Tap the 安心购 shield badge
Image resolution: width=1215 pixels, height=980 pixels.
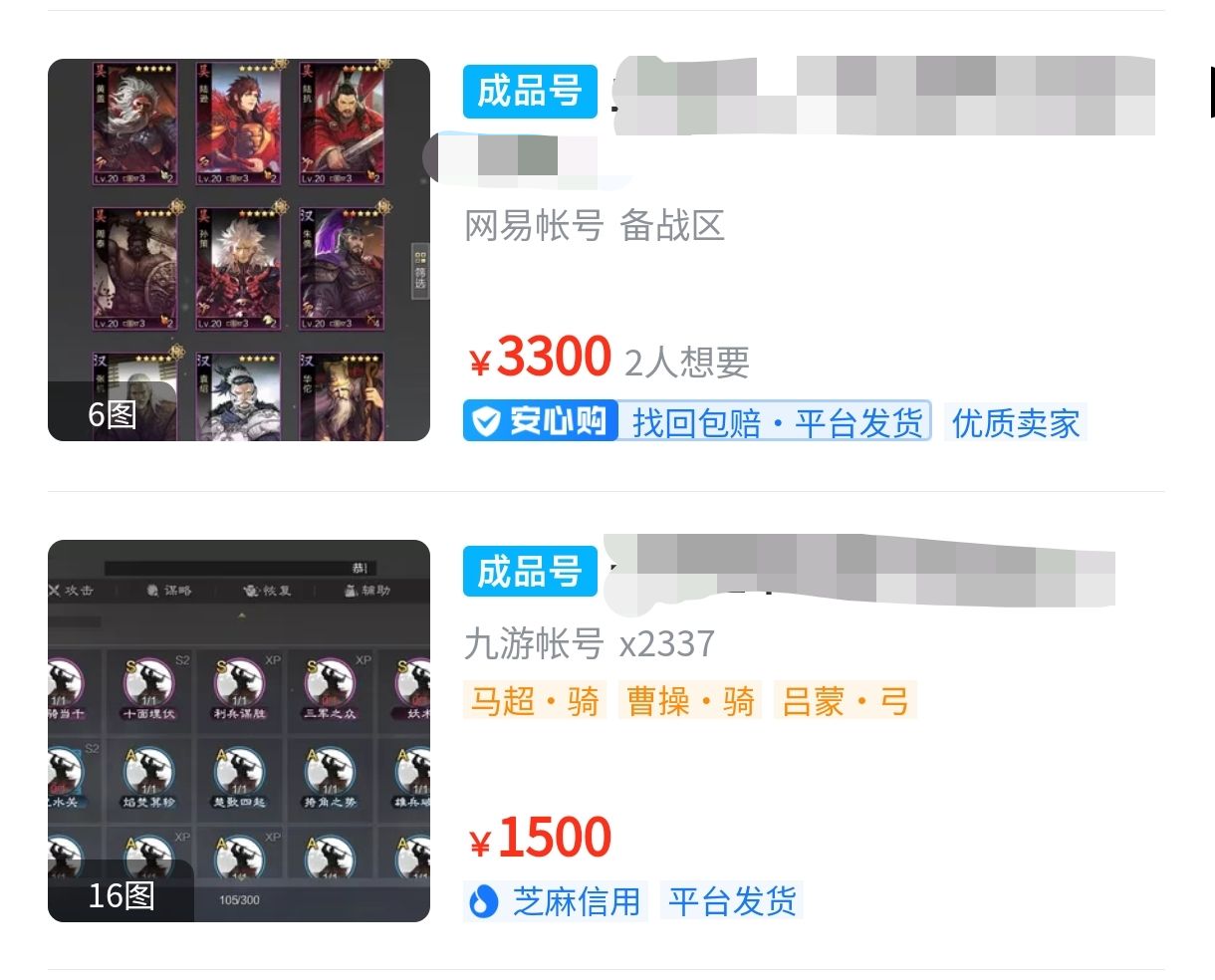(x=542, y=421)
